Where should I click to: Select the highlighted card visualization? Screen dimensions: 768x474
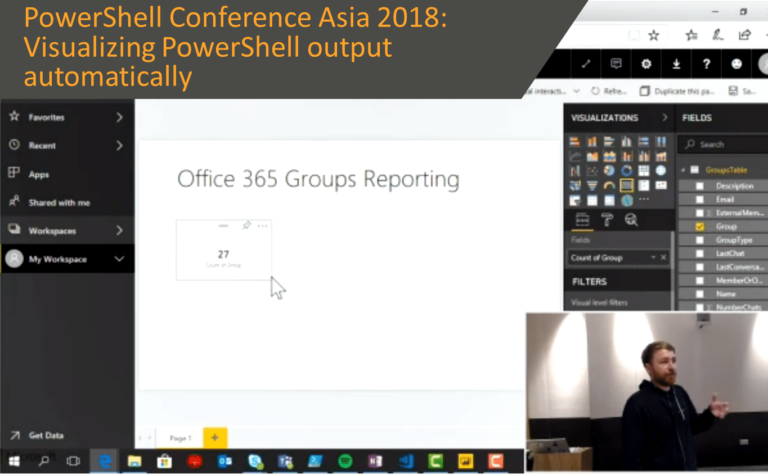[626, 186]
